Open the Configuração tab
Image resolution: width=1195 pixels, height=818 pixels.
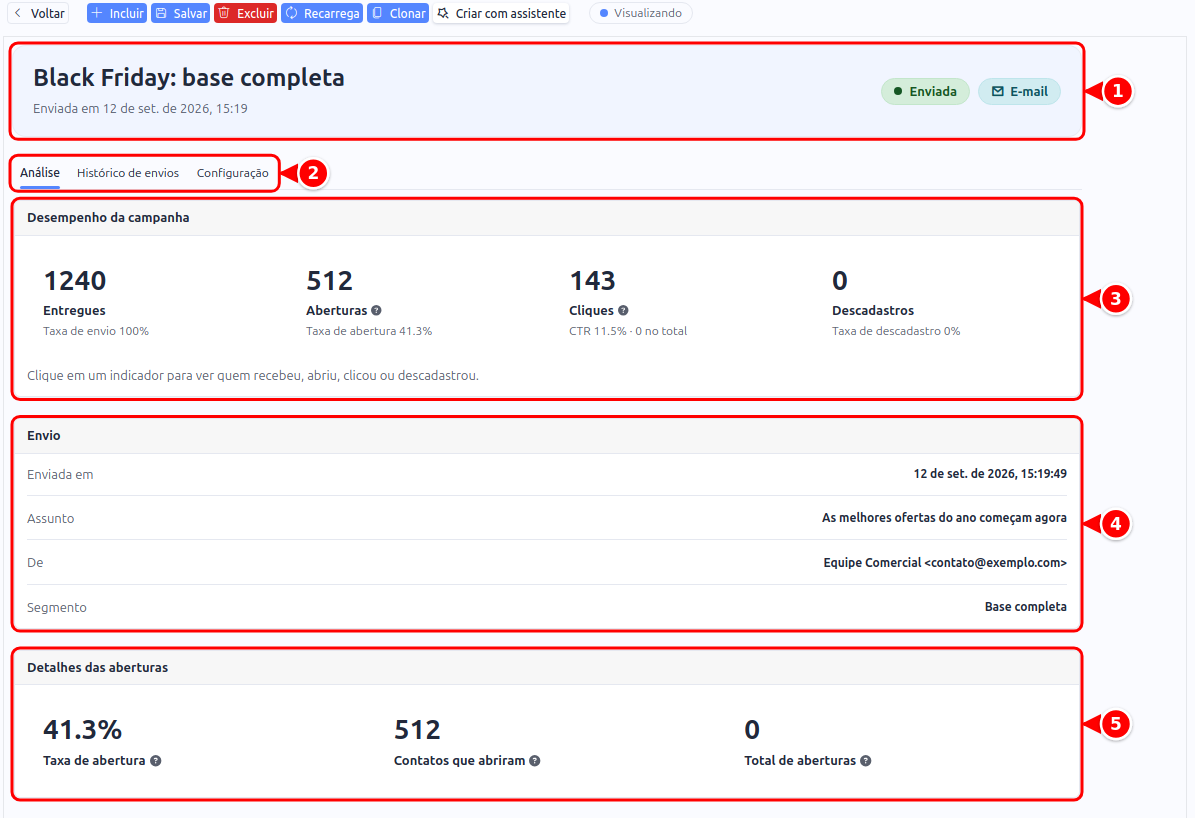[232, 173]
